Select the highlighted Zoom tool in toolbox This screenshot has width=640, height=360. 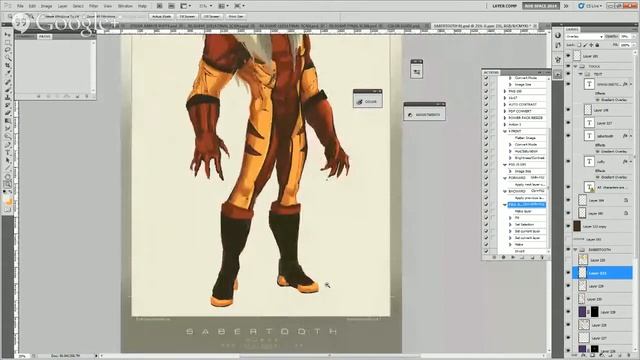click(8, 185)
